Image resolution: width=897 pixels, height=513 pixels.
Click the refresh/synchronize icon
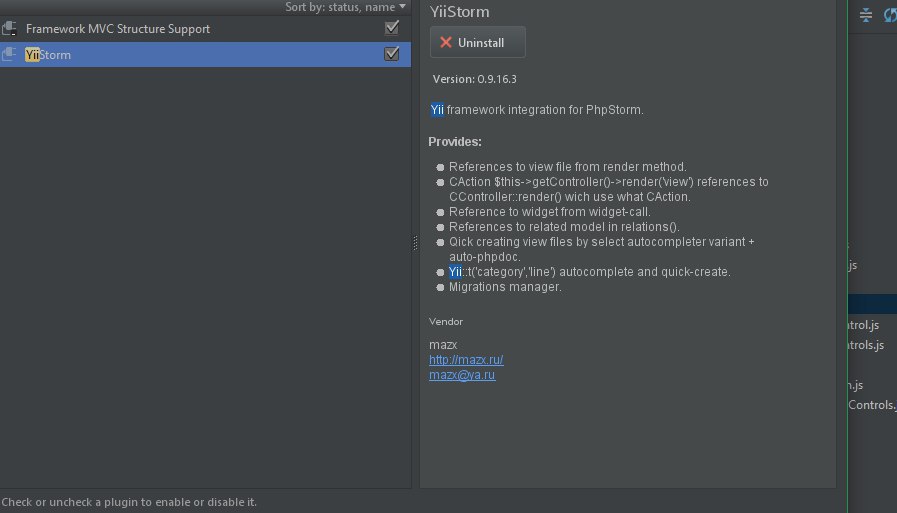point(889,15)
